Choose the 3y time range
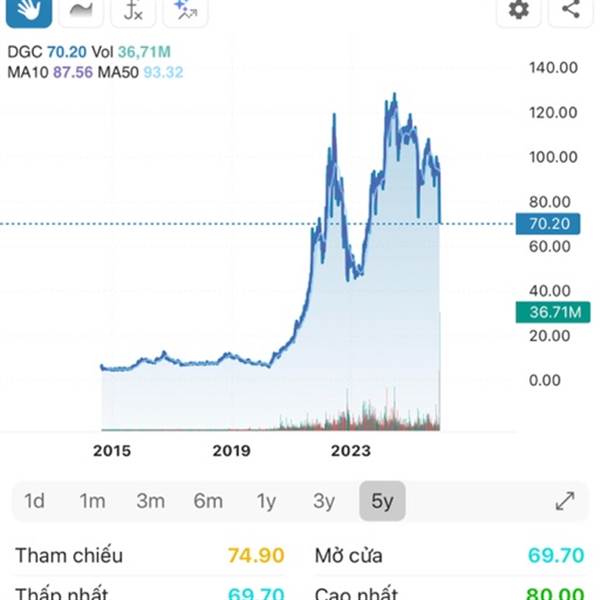The image size is (600, 600). (x=324, y=501)
